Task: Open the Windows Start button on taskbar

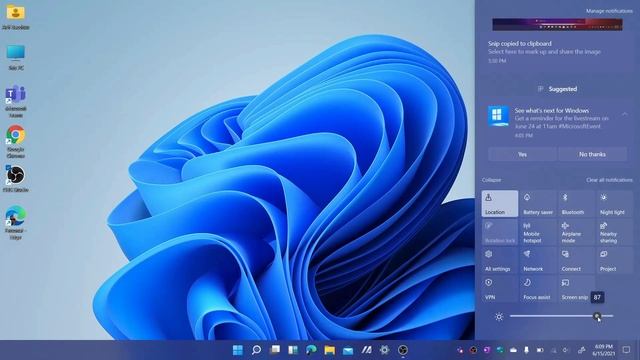Action: pyautogui.click(x=238, y=350)
